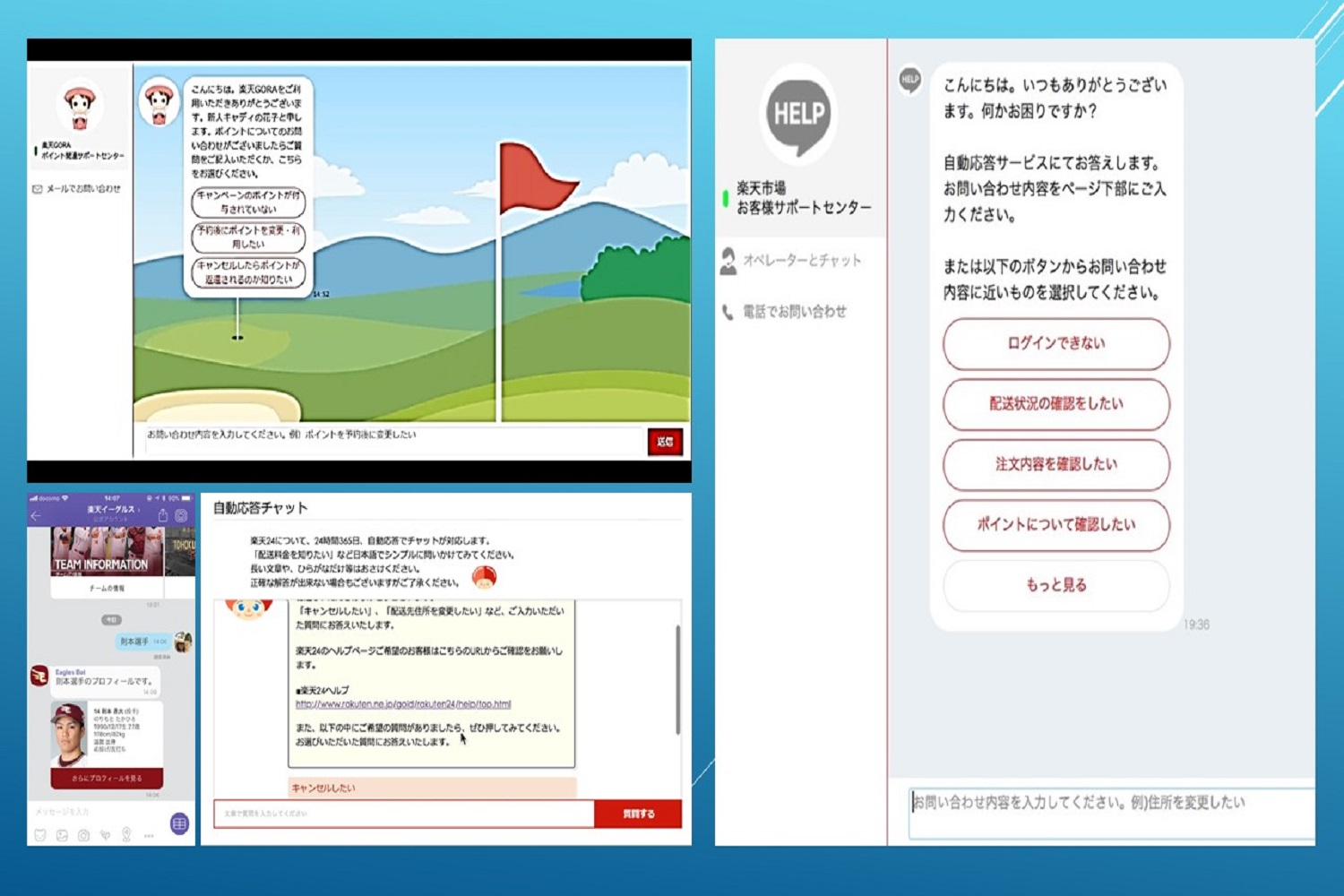Open the player photo in the profile card
Screen dimensions: 1344x896
click(x=69, y=734)
